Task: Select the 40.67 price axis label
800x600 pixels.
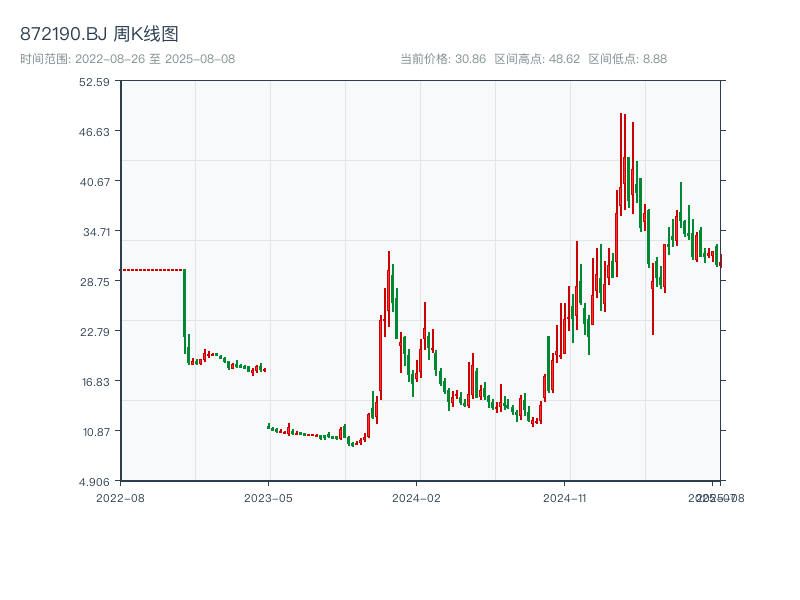Action: tap(94, 182)
